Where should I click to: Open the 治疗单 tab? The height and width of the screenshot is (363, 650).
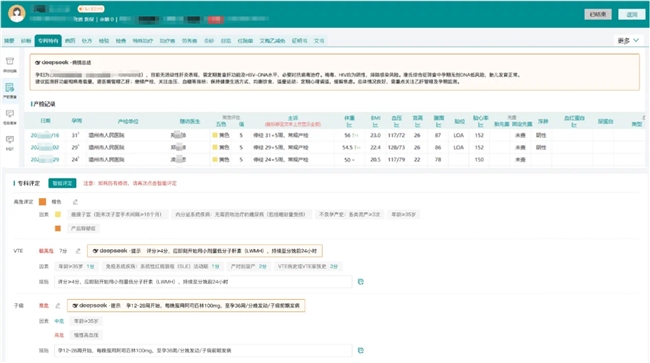[x=167, y=41]
